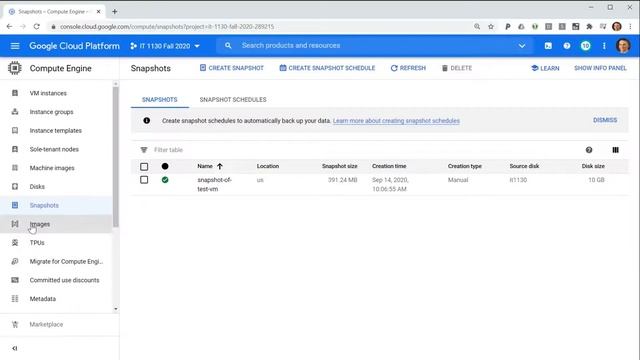This screenshot has width=640, height=360.
Task: Select Snapshots in the sidebar
Action: click(44, 205)
